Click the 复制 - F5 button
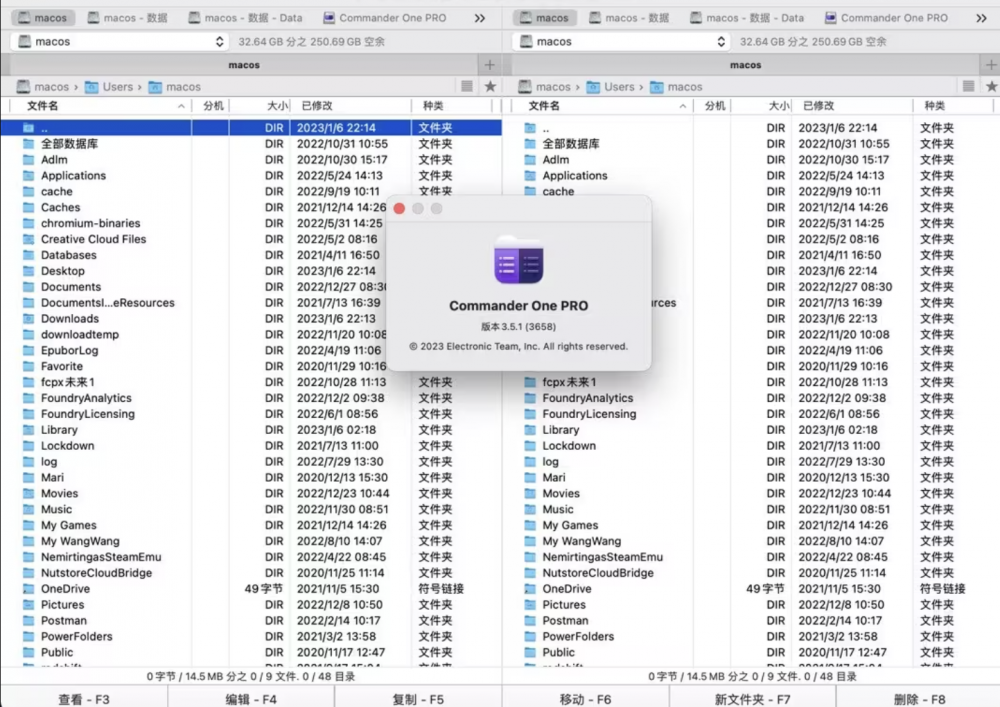 pos(418,699)
